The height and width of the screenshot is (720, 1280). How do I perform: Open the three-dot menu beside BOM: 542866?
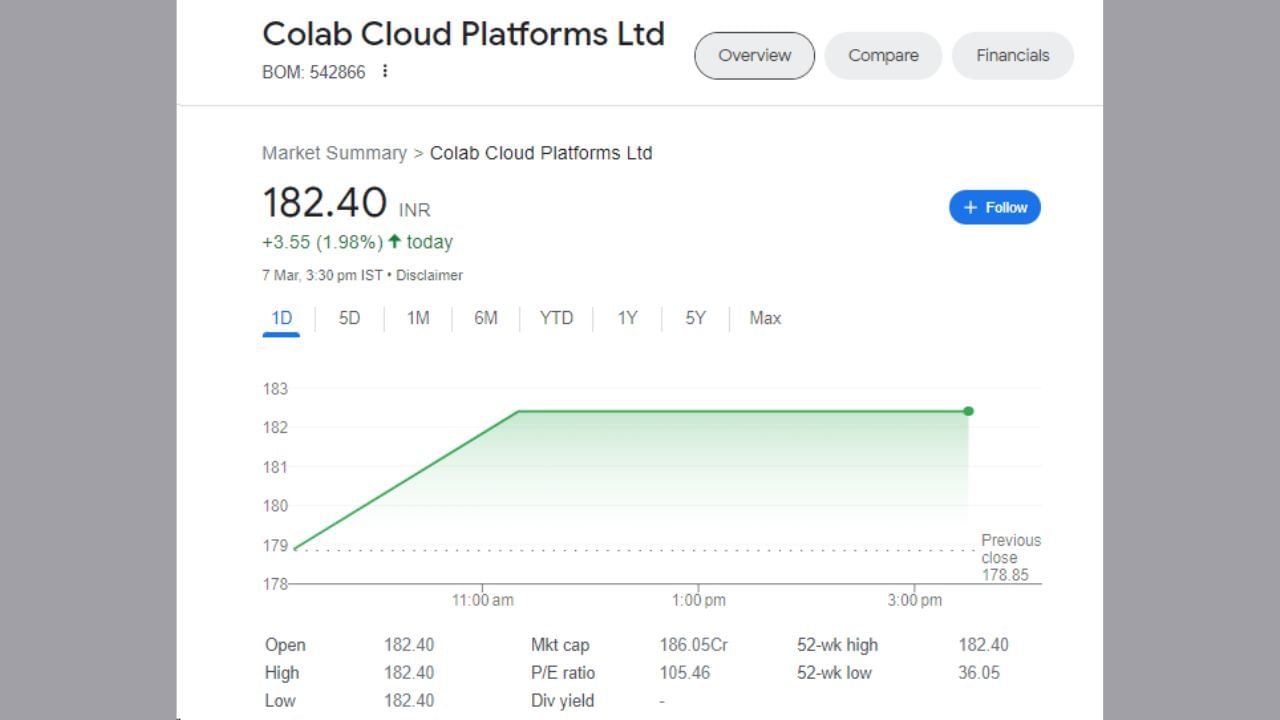pyautogui.click(x=385, y=72)
